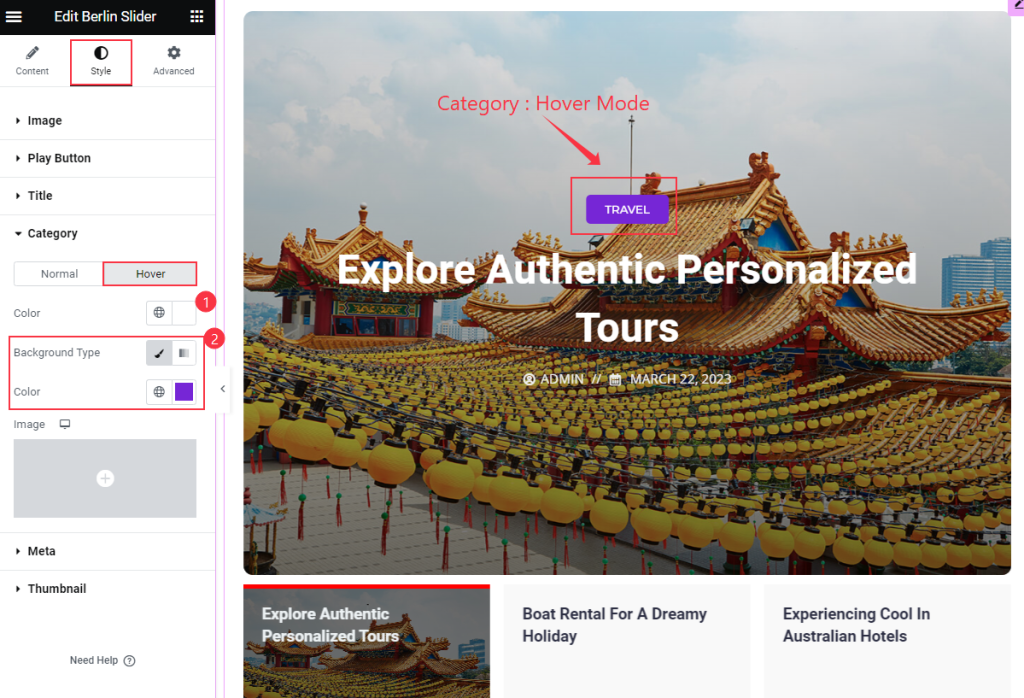Open the widgets grid icon

197,16
